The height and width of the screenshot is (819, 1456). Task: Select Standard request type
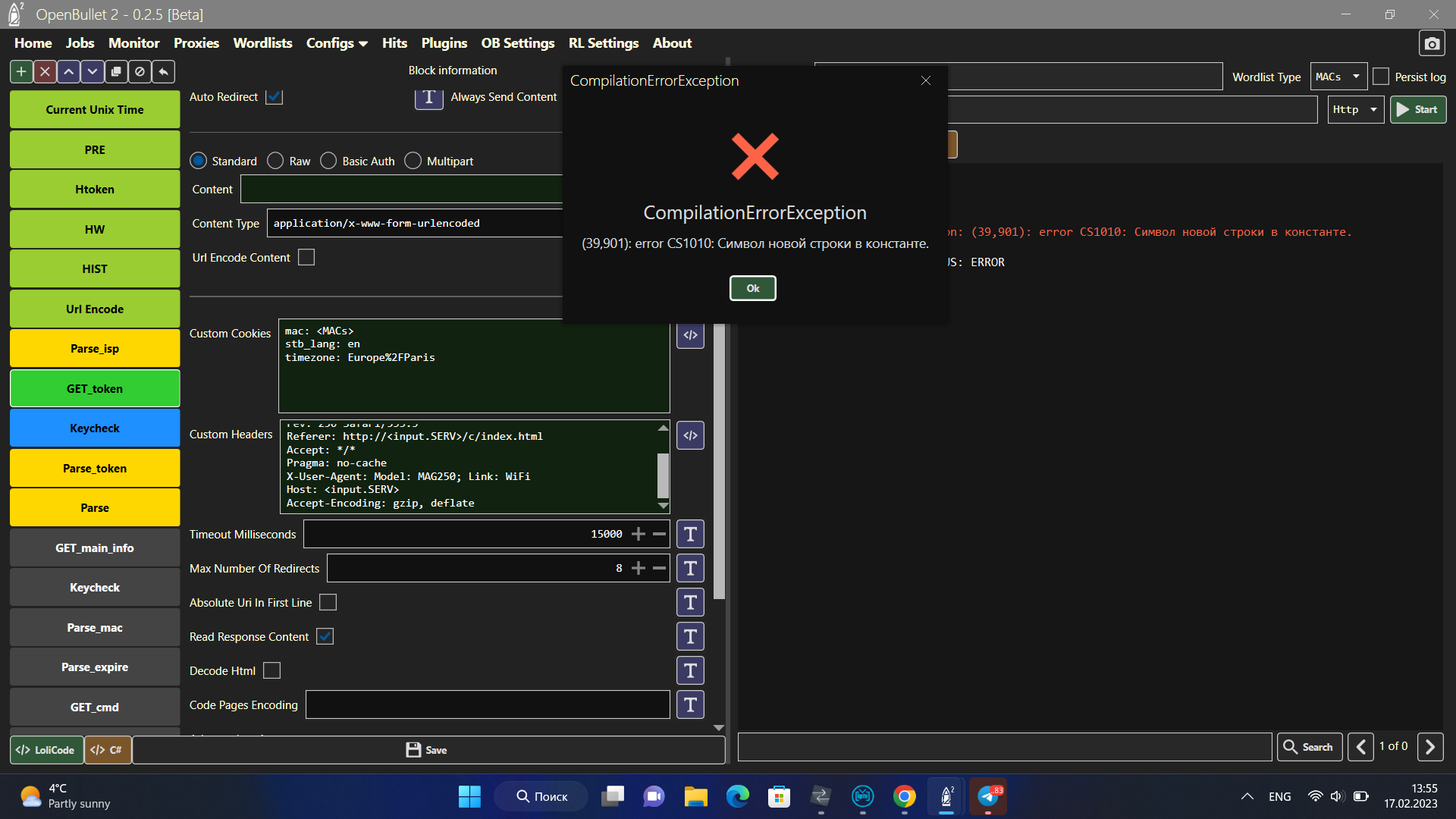click(x=198, y=161)
